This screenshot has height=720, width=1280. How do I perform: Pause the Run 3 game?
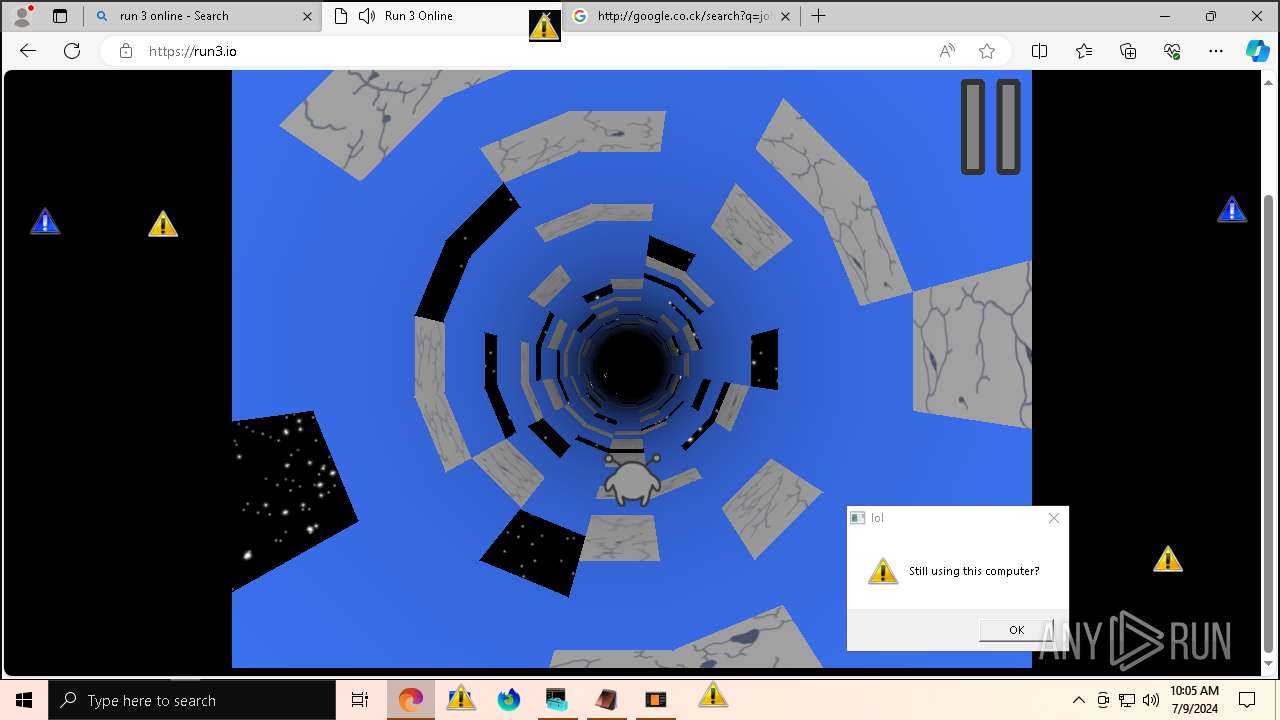click(991, 127)
